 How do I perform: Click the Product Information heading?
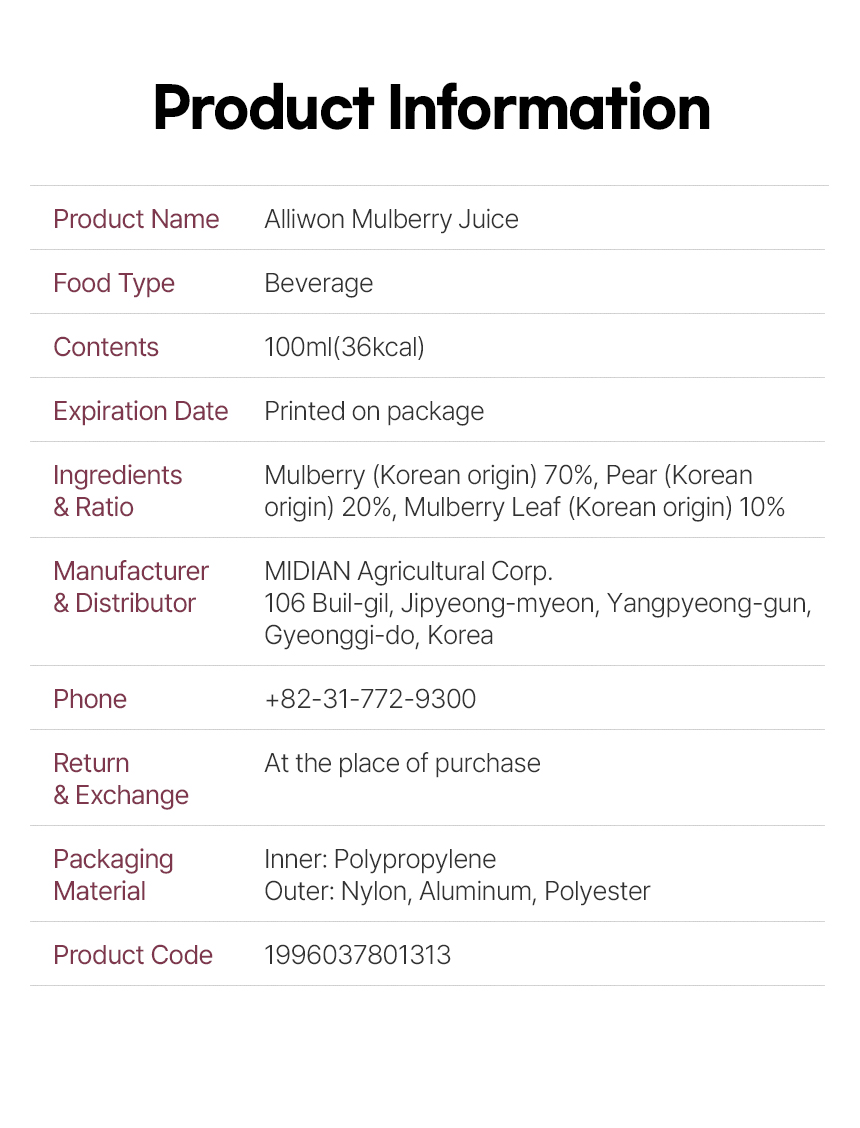431,108
